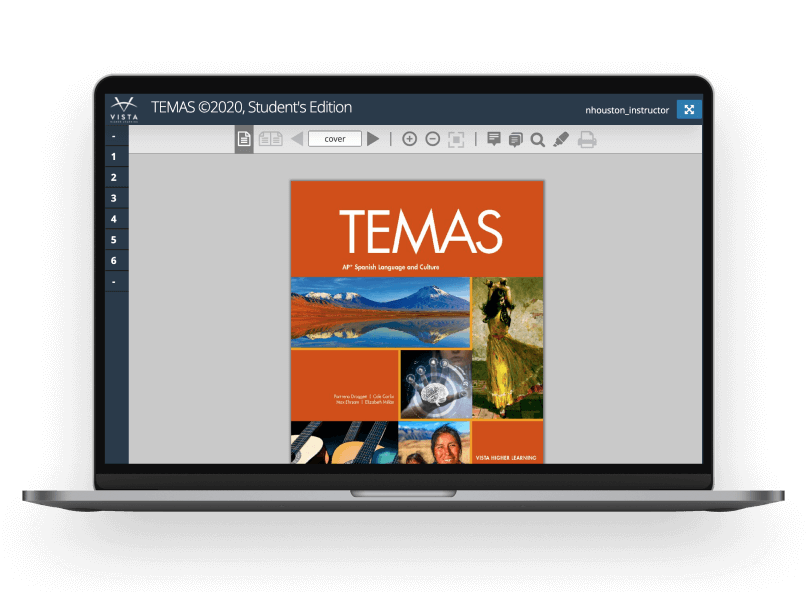Select the highlighter tool
The height and width of the screenshot is (593, 808).
click(561, 139)
